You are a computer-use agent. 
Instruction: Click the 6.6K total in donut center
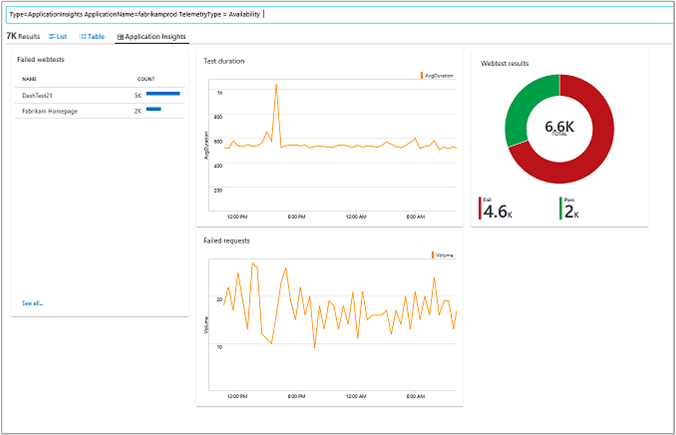click(x=559, y=127)
